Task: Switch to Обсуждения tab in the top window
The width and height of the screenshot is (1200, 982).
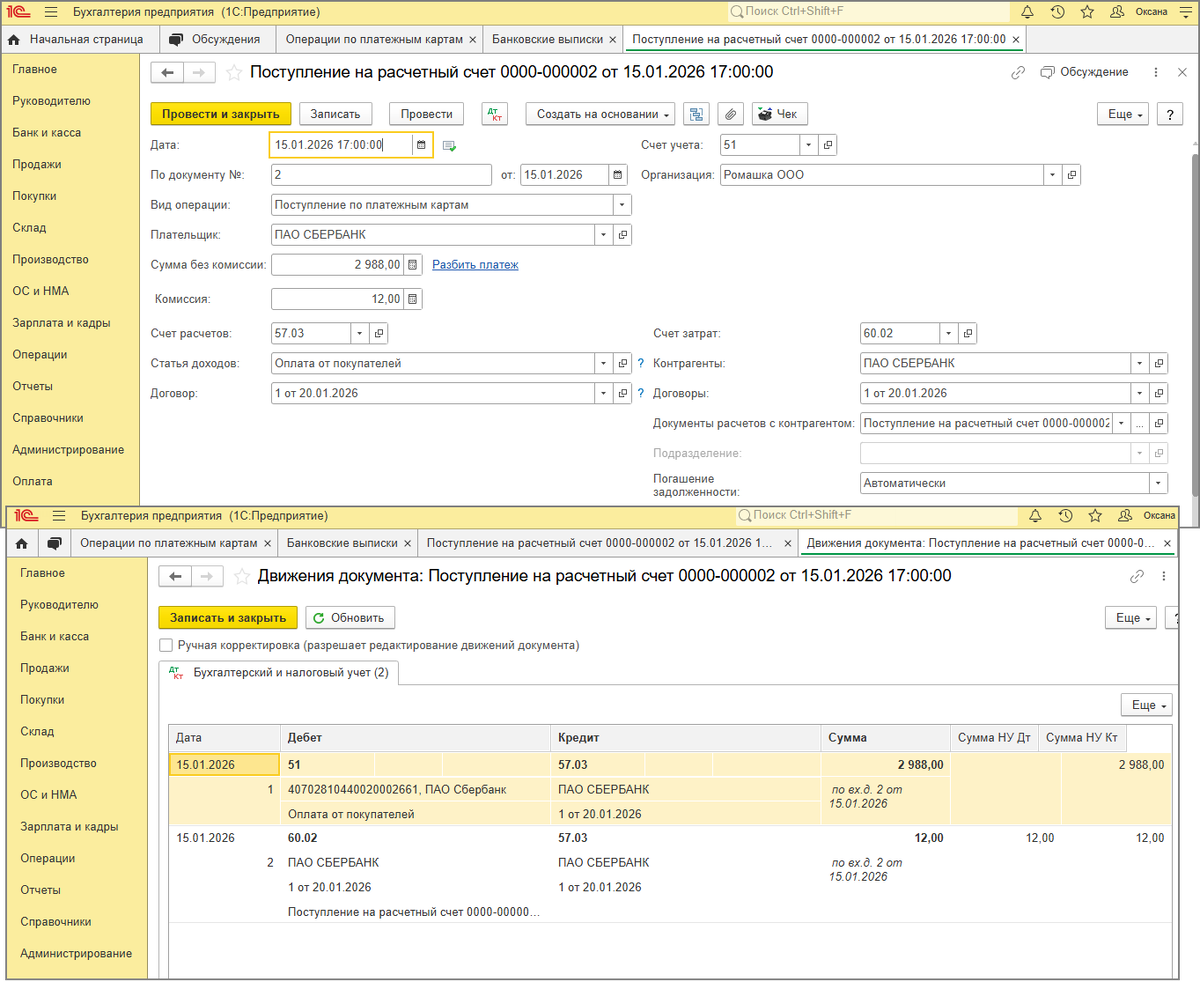Action: tap(214, 40)
